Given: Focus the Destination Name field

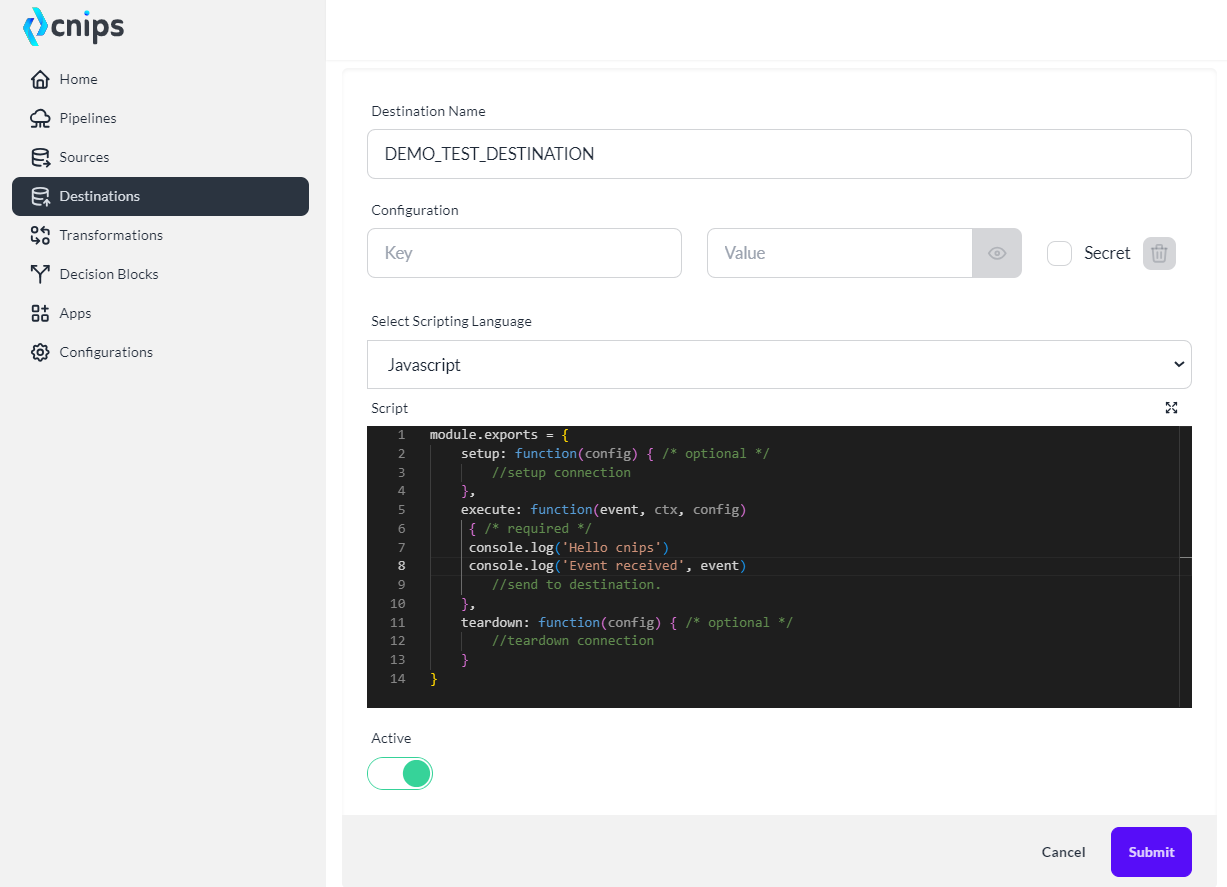Looking at the screenshot, I should [779, 154].
